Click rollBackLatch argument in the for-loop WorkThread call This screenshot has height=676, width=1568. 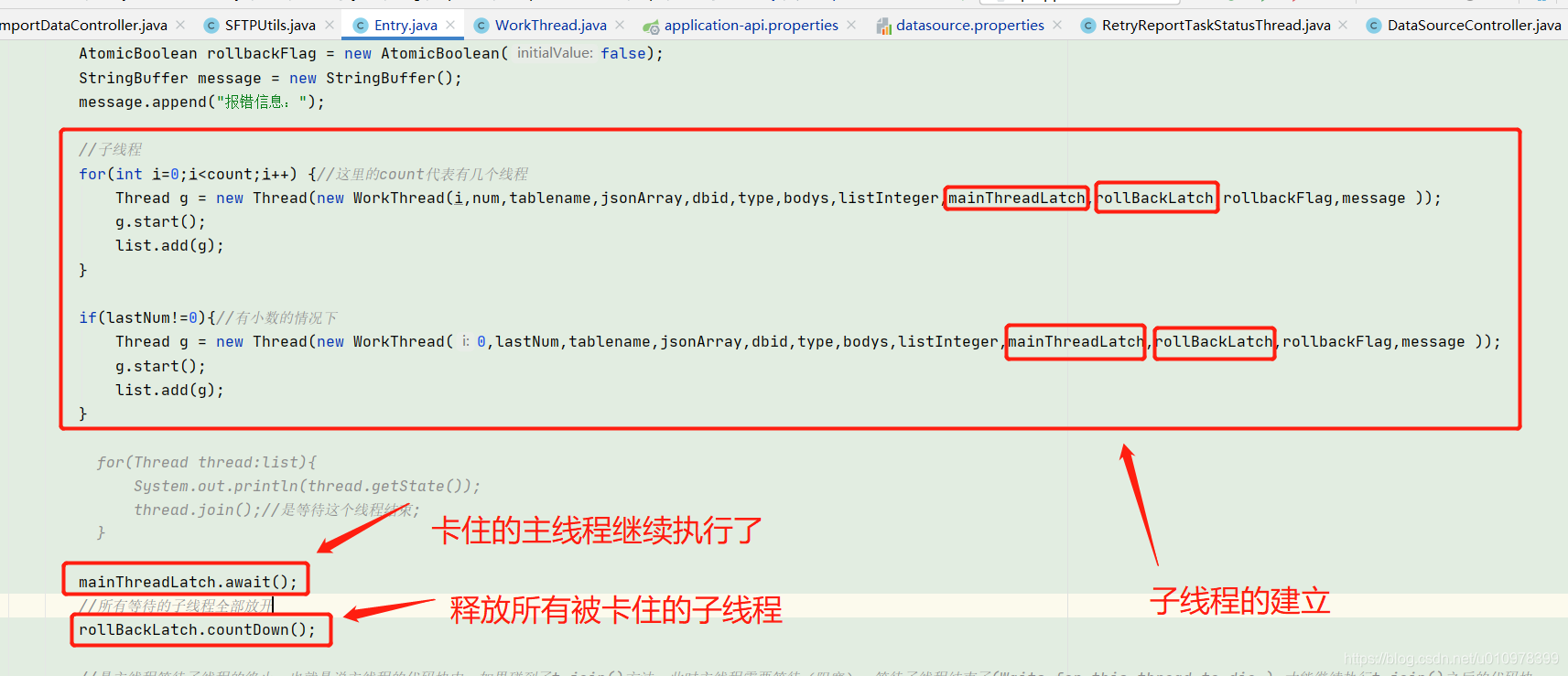tap(1155, 198)
